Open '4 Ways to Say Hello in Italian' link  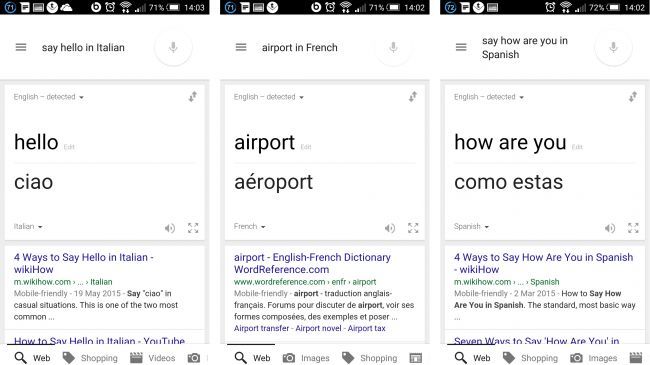tap(84, 263)
